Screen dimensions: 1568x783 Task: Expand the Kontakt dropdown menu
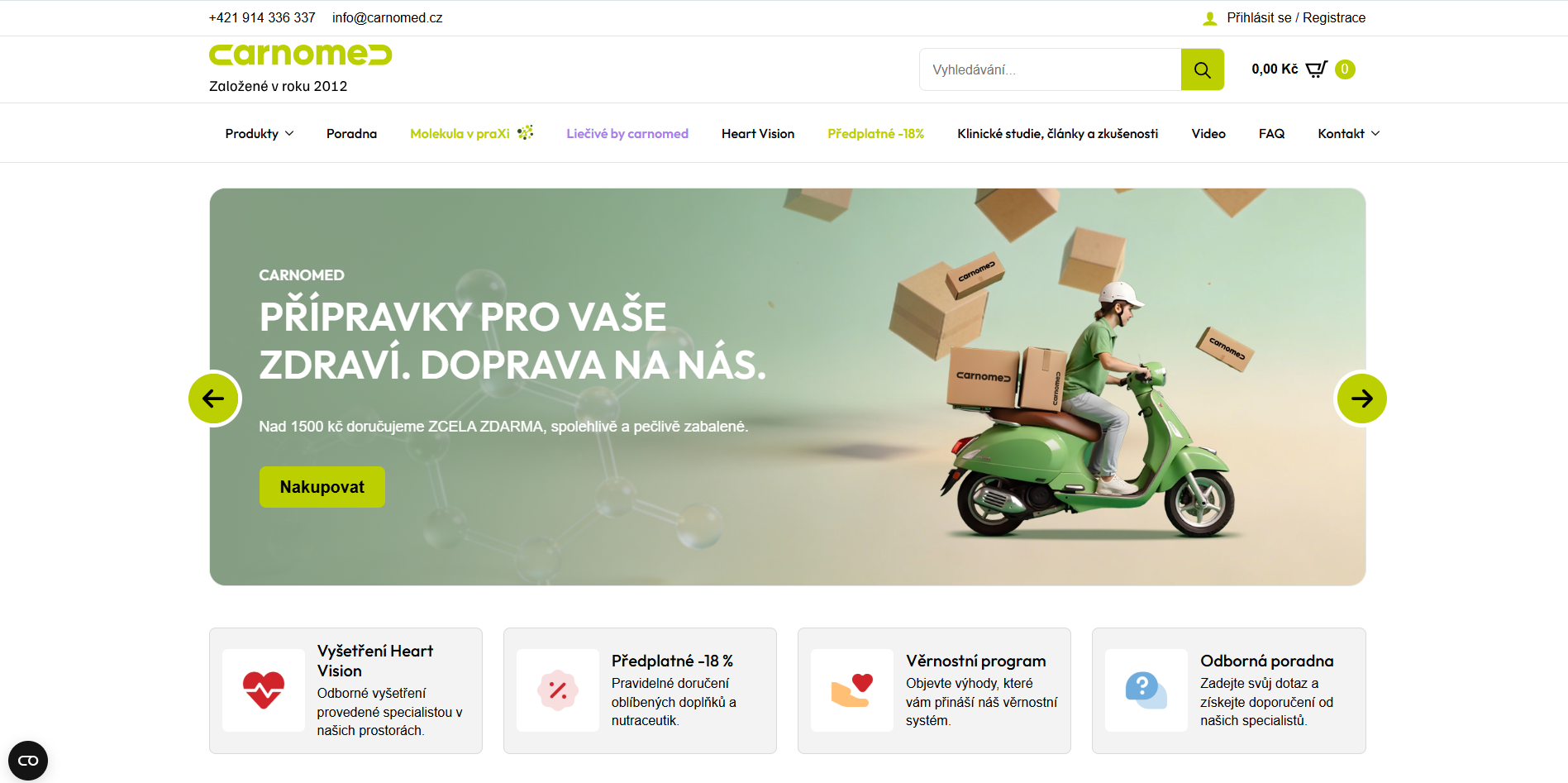point(1349,134)
